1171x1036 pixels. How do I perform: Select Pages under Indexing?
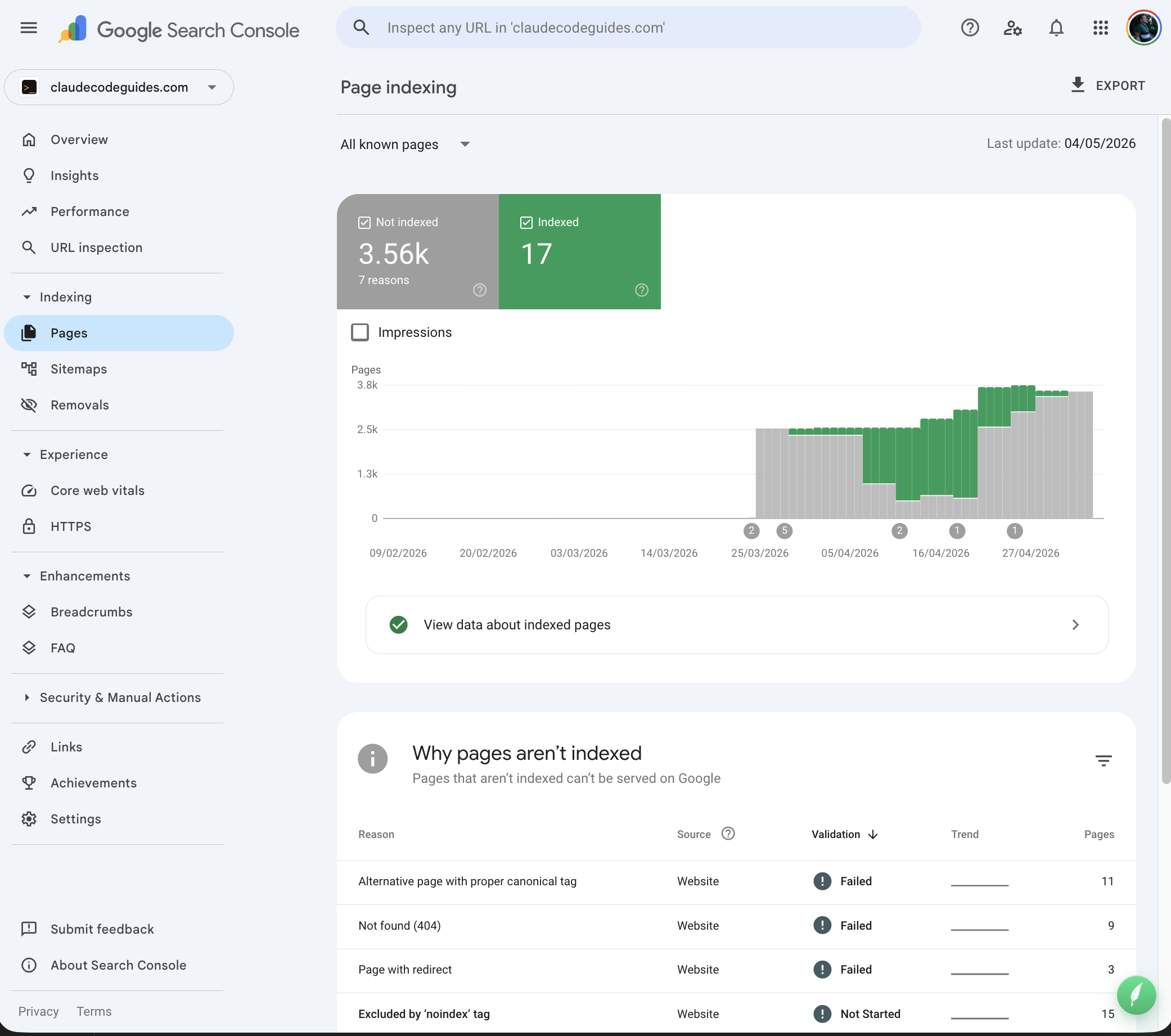(119, 333)
